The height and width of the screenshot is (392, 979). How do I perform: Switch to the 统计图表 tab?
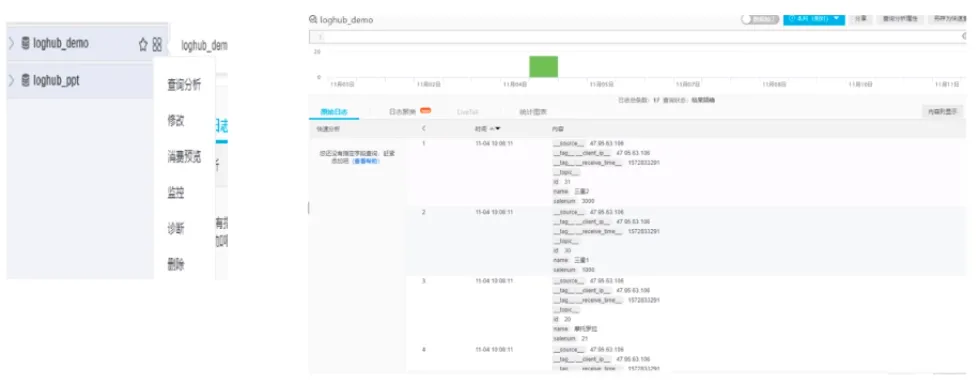click(533, 112)
